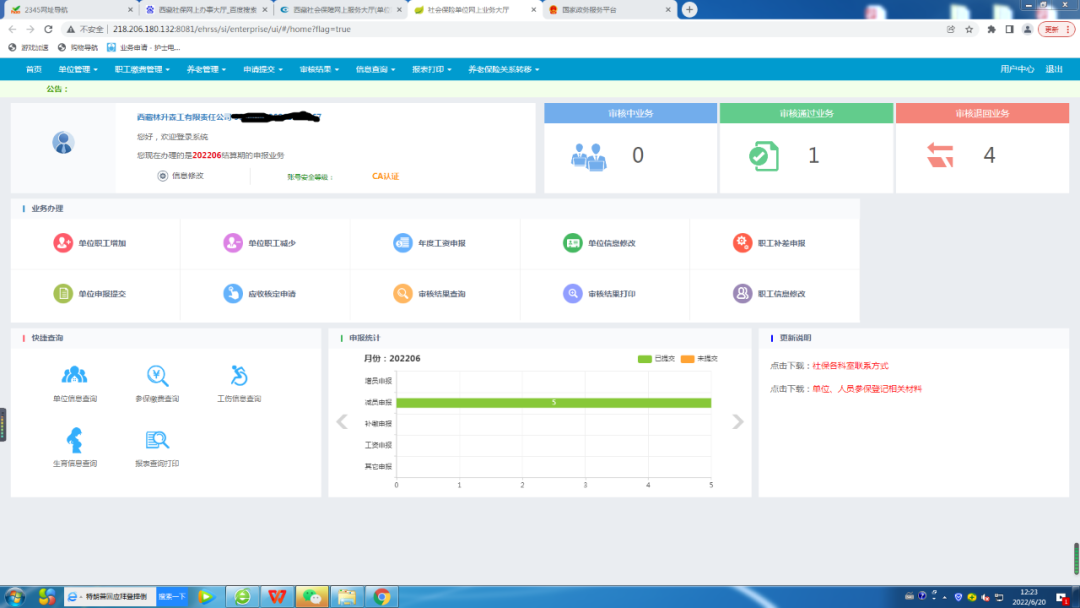Open 职工补差申报 business item
1080x608 pixels.
(x=769, y=243)
